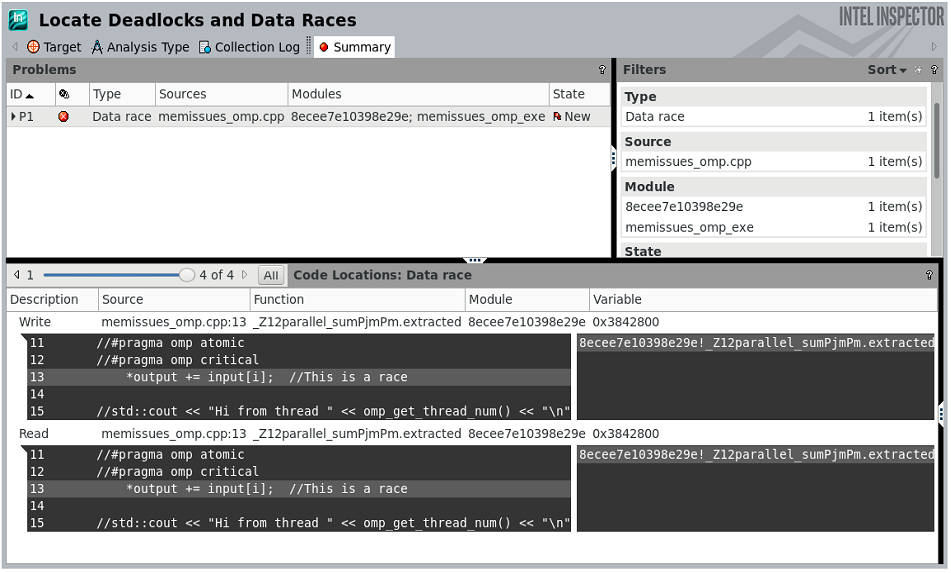
Task: Go to previous code location arrow
Action: [16, 275]
